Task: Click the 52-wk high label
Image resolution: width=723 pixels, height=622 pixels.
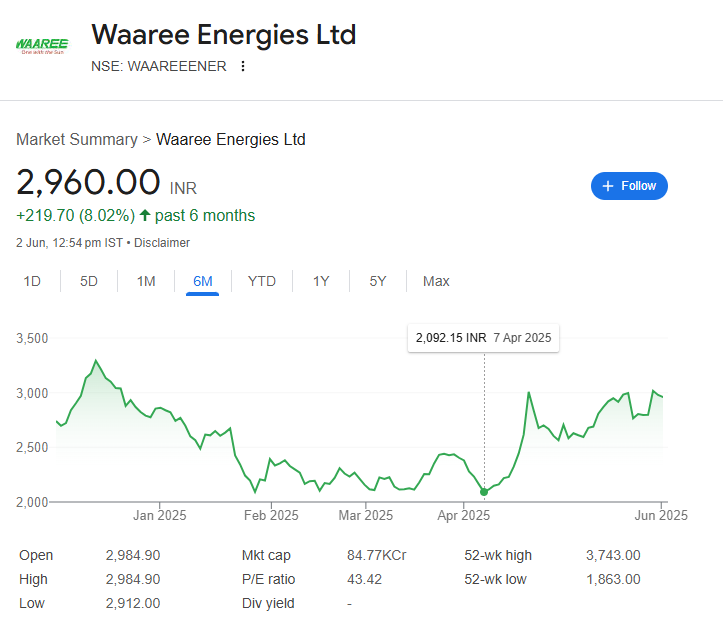Action: 498,555
